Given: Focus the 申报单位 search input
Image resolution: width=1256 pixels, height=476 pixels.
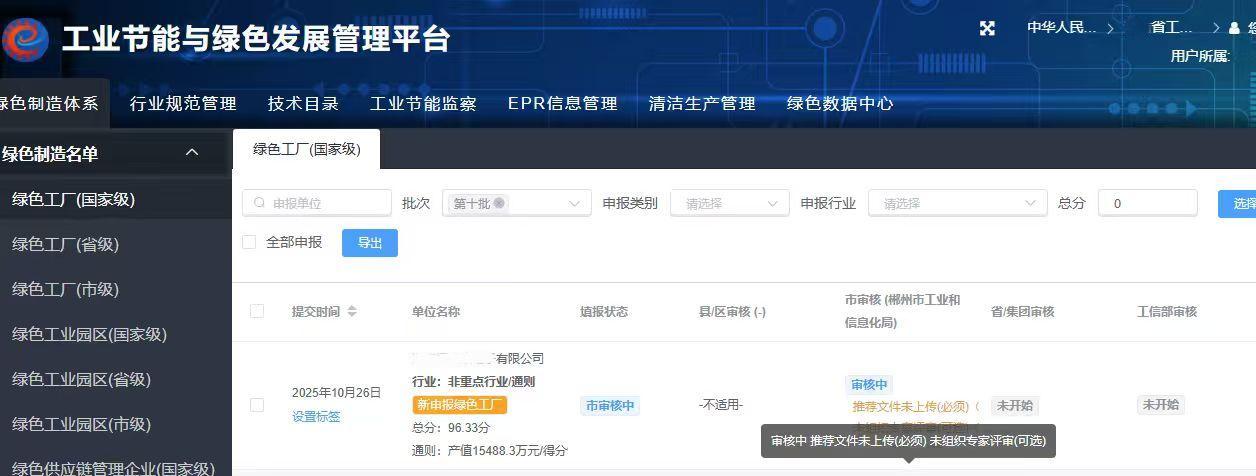Looking at the screenshot, I should coord(317,203).
